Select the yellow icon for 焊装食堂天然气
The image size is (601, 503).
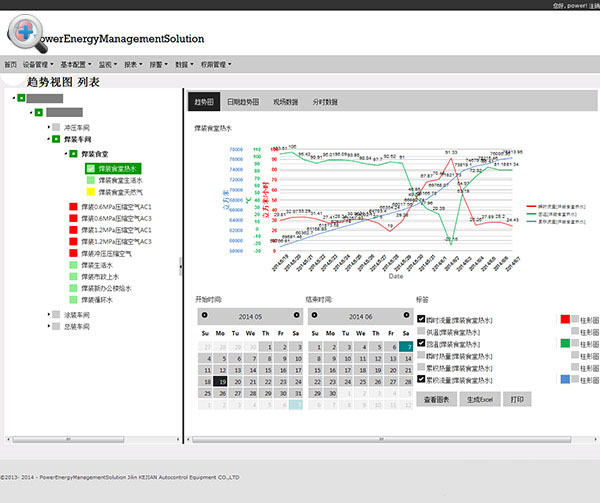point(90,192)
